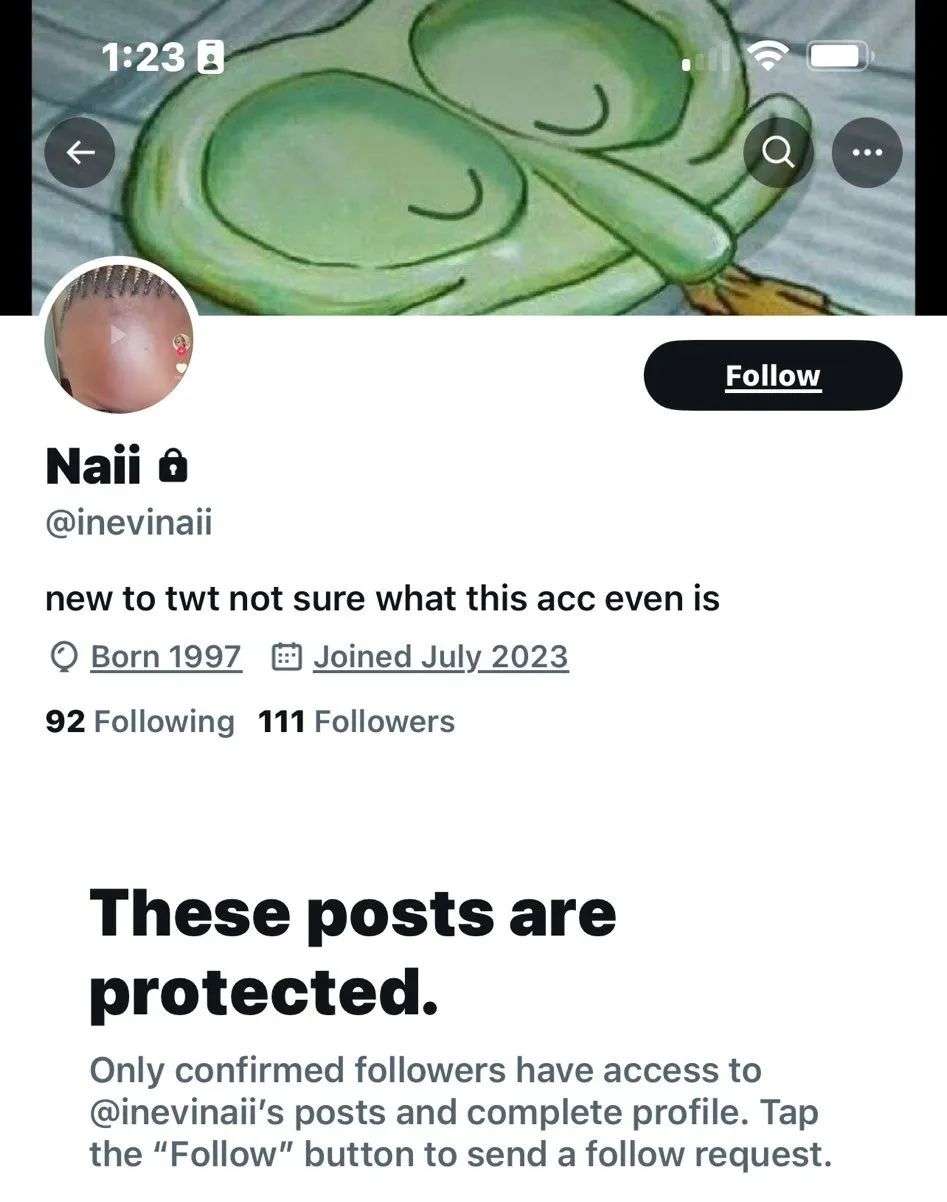
Task: Tap the 1:23 status bar clock
Action: coord(144,59)
